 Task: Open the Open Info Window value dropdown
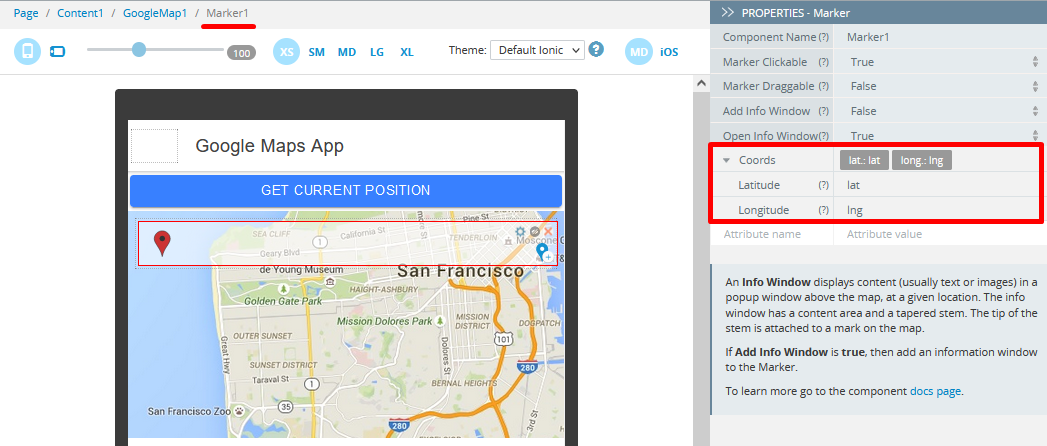pyautogui.click(x=941, y=136)
